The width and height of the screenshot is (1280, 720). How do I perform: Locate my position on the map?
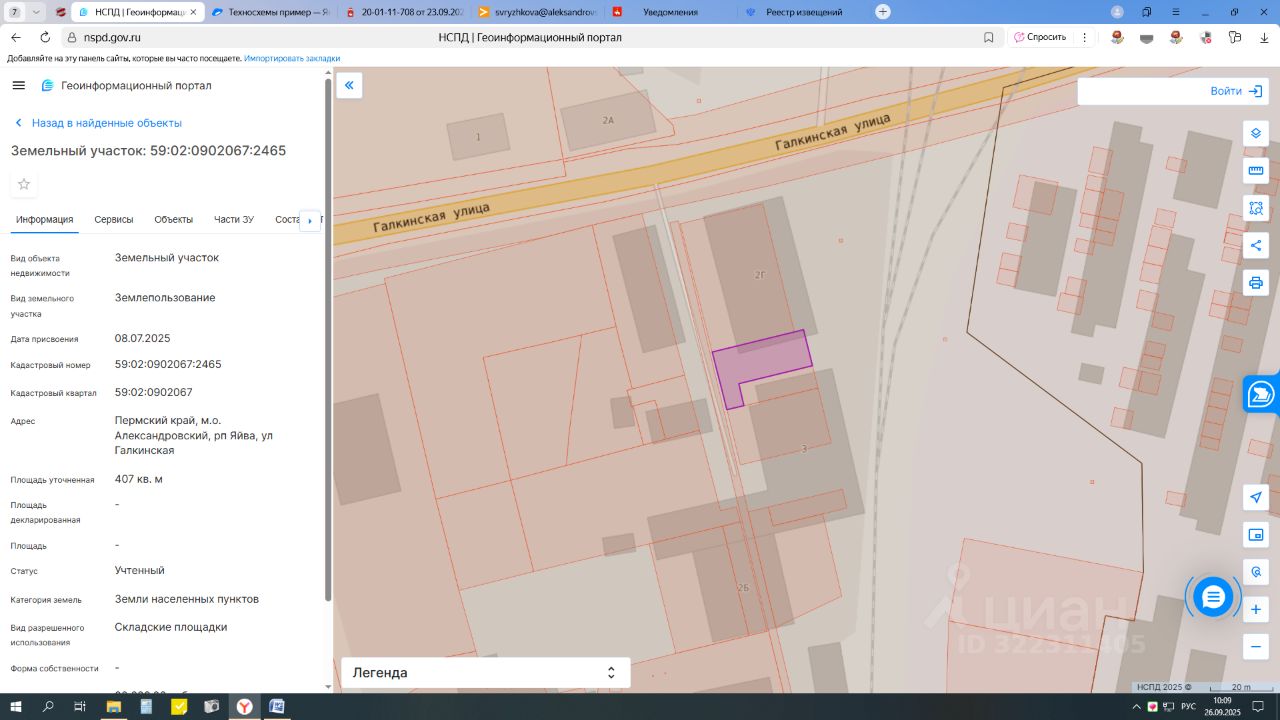click(x=1256, y=498)
